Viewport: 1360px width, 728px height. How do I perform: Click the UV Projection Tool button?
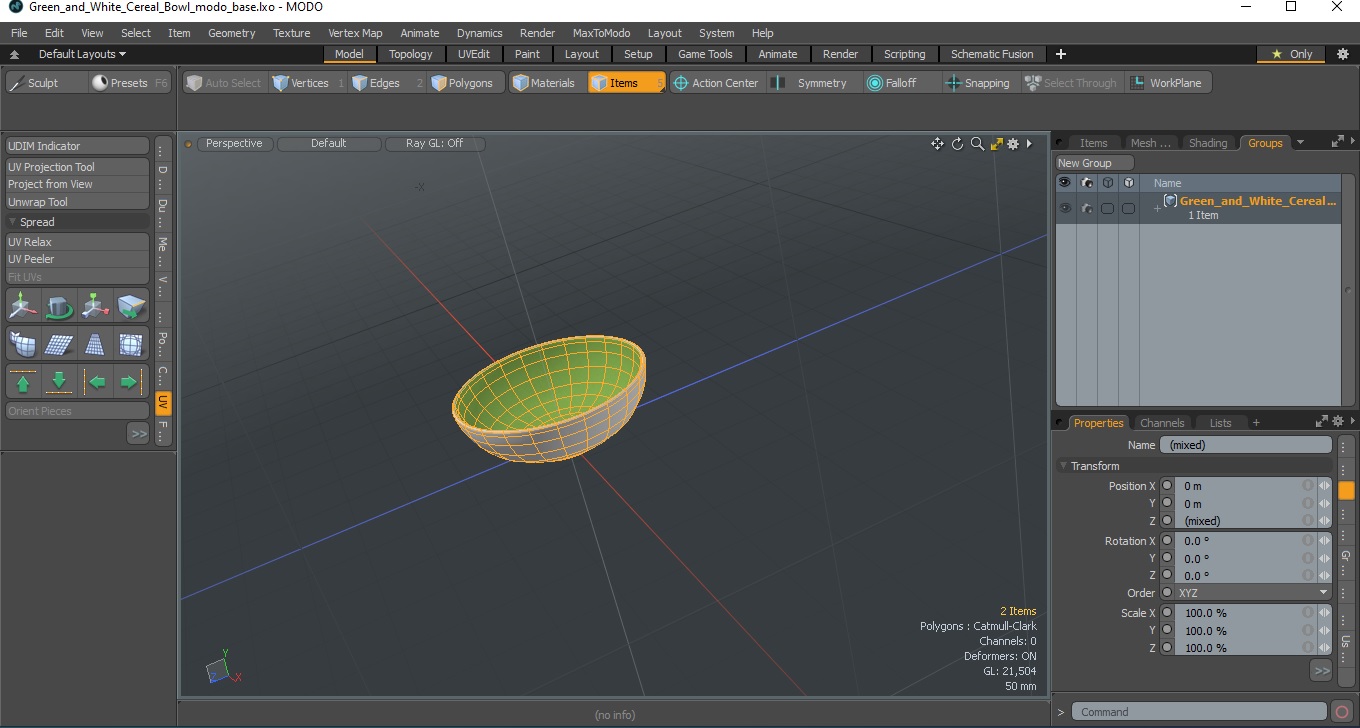point(77,167)
